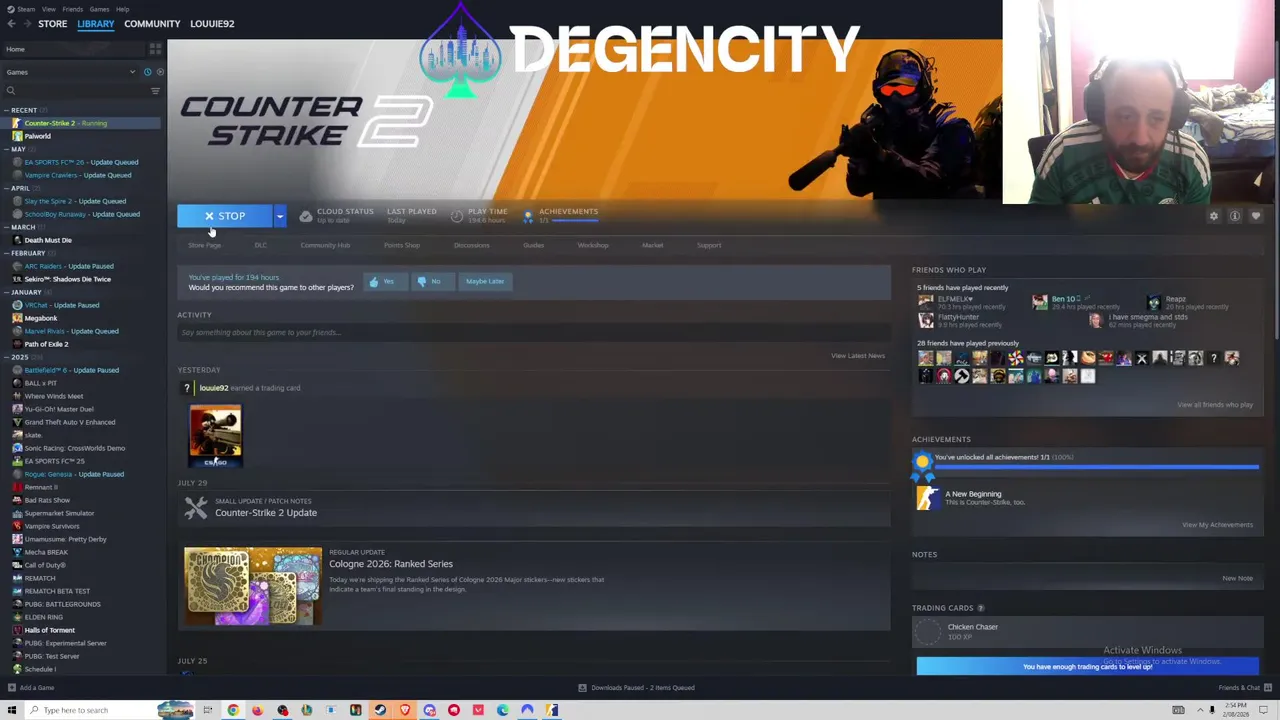Open the Friends menu
Image resolution: width=1280 pixels, height=720 pixels.
click(x=72, y=9)
